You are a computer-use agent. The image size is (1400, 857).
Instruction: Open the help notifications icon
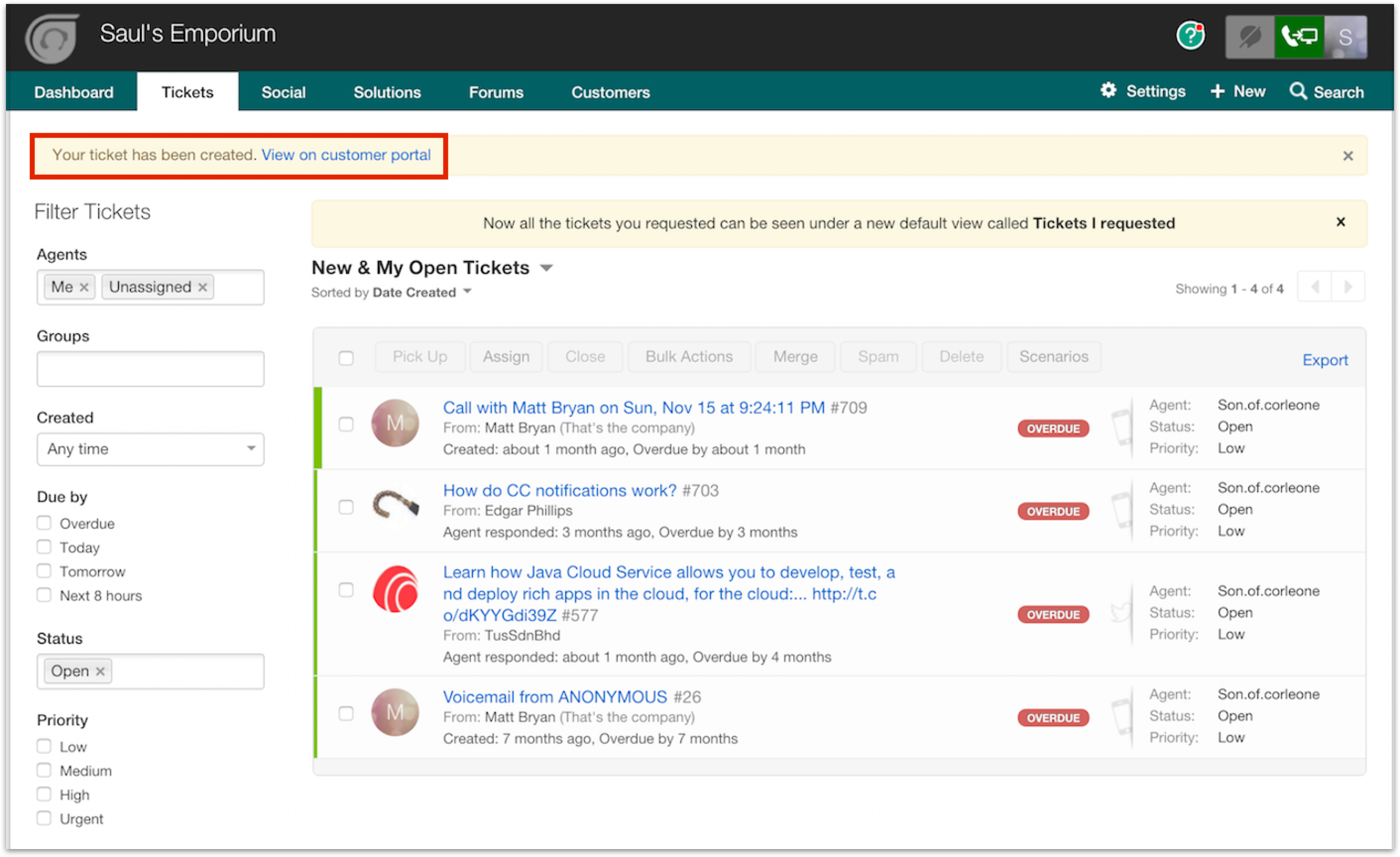(x=1190, y=36)
